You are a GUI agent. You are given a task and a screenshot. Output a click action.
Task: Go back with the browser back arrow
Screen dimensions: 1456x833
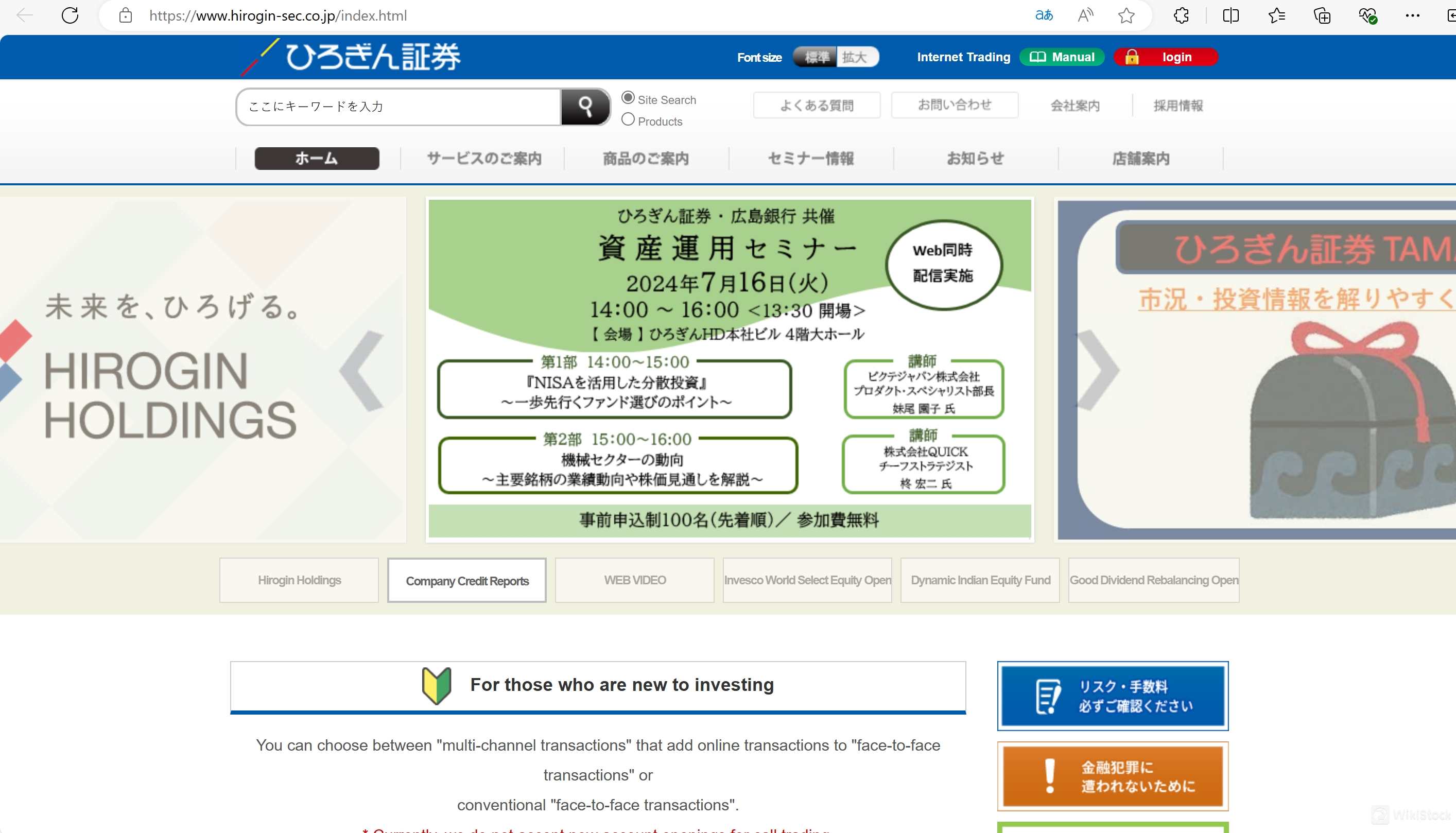click(25, 15)
